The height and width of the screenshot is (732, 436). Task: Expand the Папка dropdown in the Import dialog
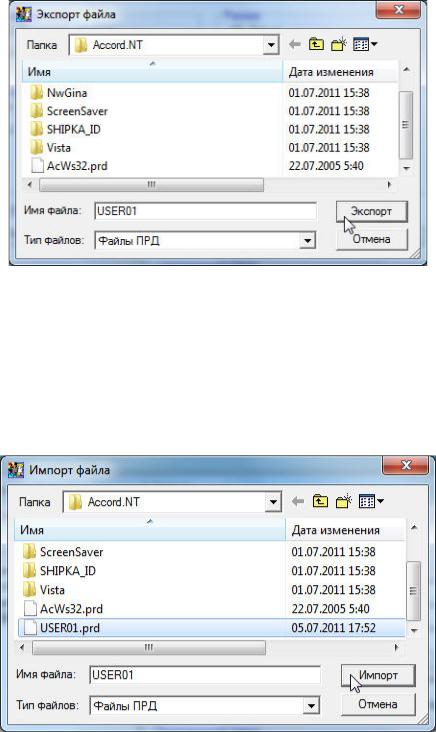pyautogui.click(x=273, y=502)
